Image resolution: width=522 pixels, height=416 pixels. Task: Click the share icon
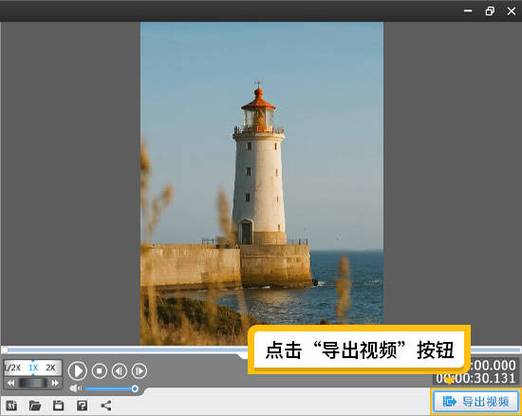pyautogui.click(x=106, y=405)
